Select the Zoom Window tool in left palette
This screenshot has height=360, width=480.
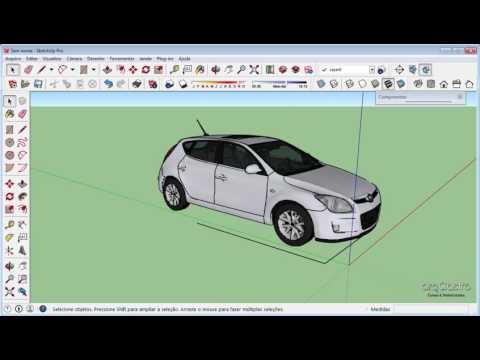[x=22, y=279]
